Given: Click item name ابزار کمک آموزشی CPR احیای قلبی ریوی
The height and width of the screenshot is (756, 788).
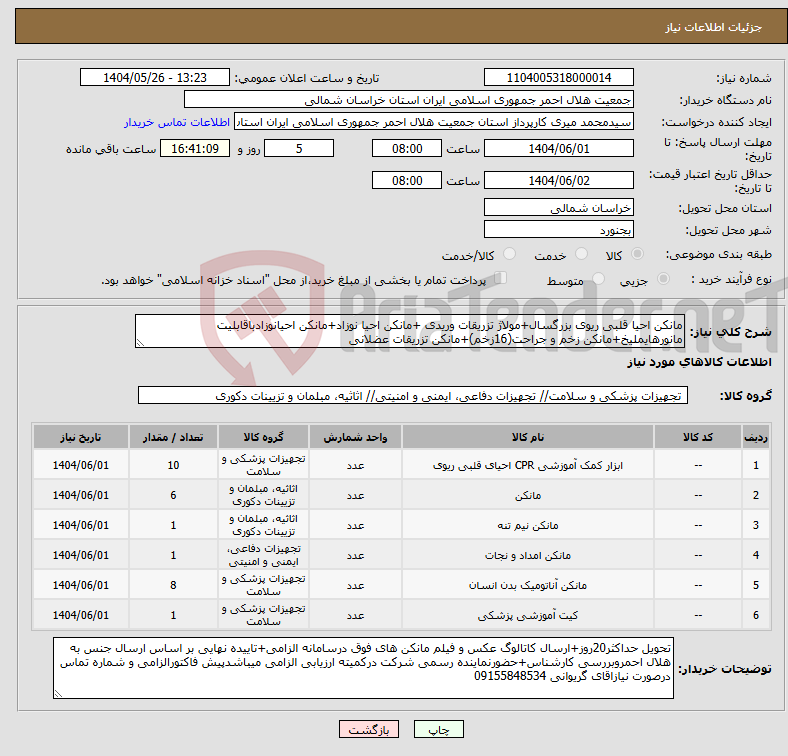Looking at the screenshot, I should point(528,465).
